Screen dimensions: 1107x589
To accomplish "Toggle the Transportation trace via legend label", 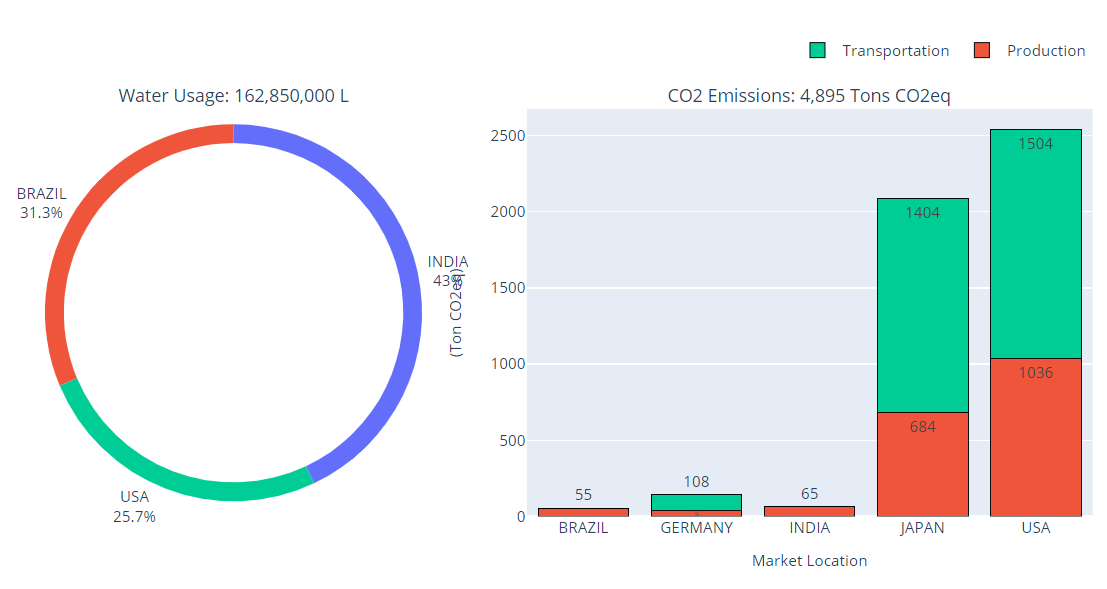I will (895, 50).
